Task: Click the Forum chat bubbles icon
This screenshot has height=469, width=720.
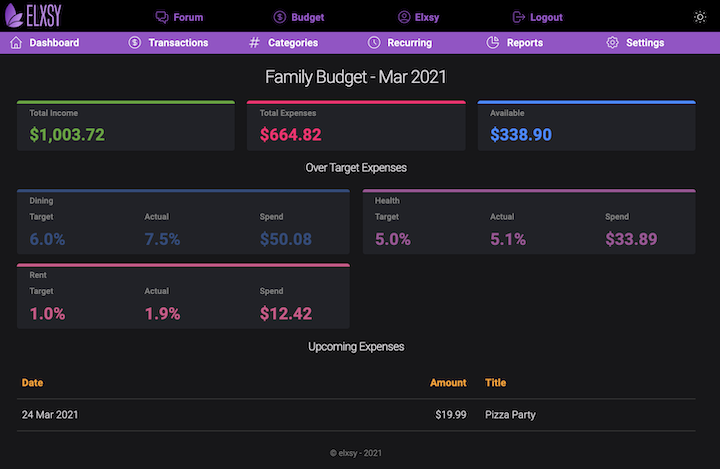Action: point(162,17)
